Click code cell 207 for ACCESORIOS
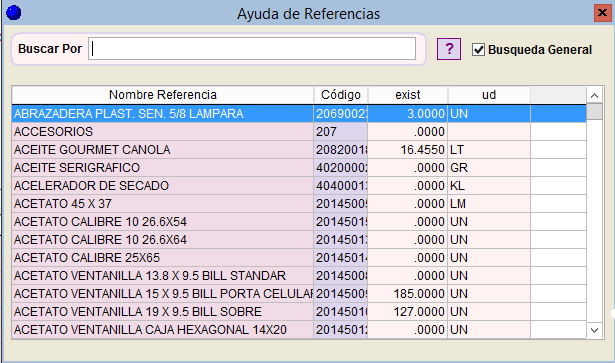Image resolution: width=615 pixels, height=363 pixels. (340, 132)
